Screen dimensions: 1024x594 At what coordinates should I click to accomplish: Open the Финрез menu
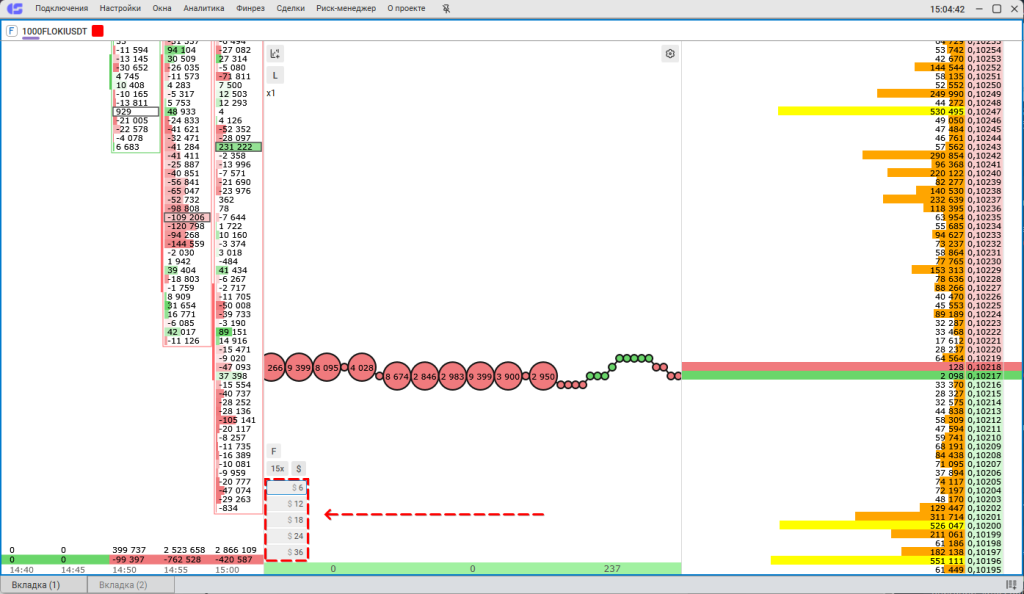click(250, 8)
